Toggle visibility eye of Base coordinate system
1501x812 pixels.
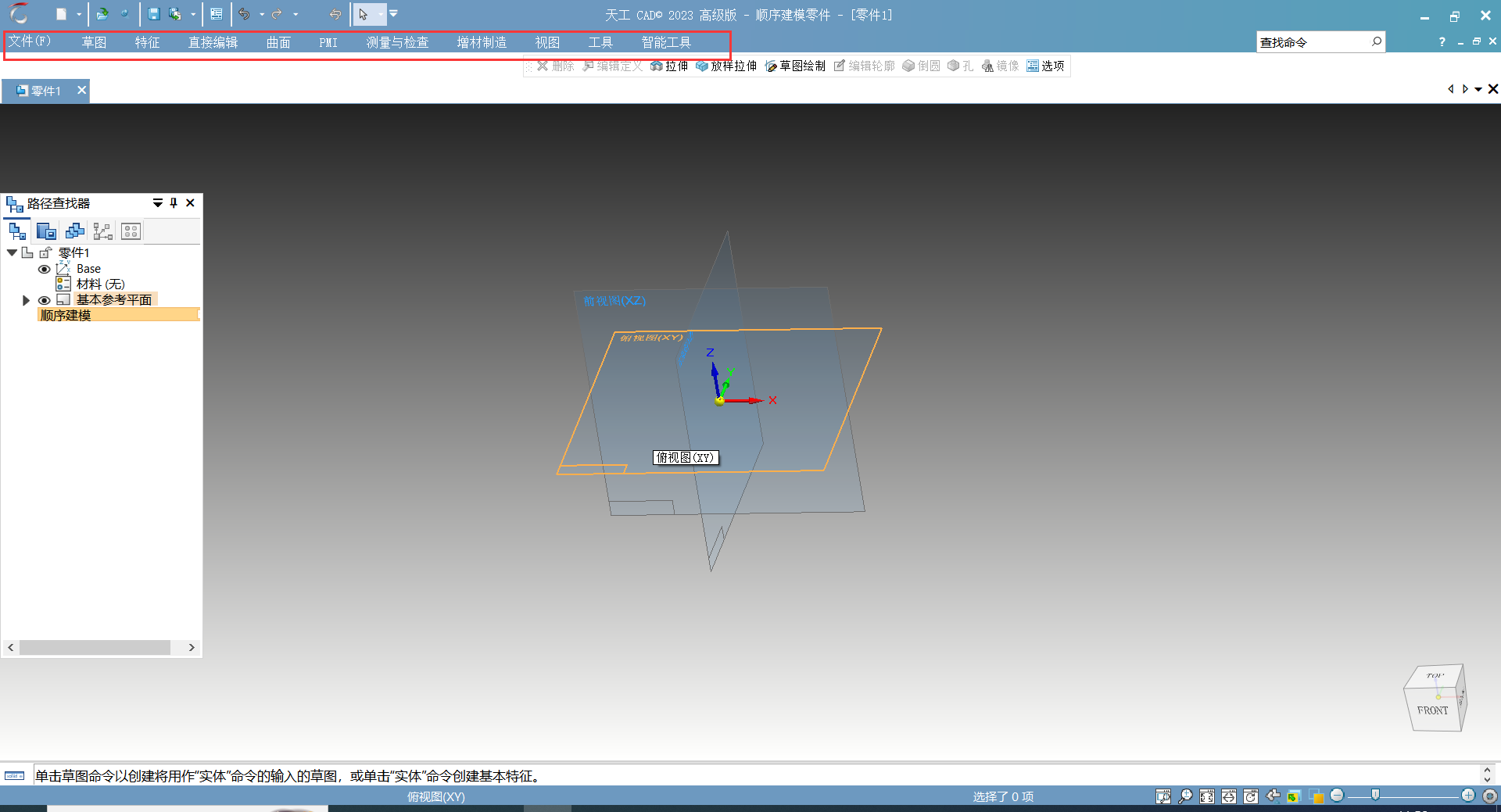pyautogui.click(x=45, y=269)
